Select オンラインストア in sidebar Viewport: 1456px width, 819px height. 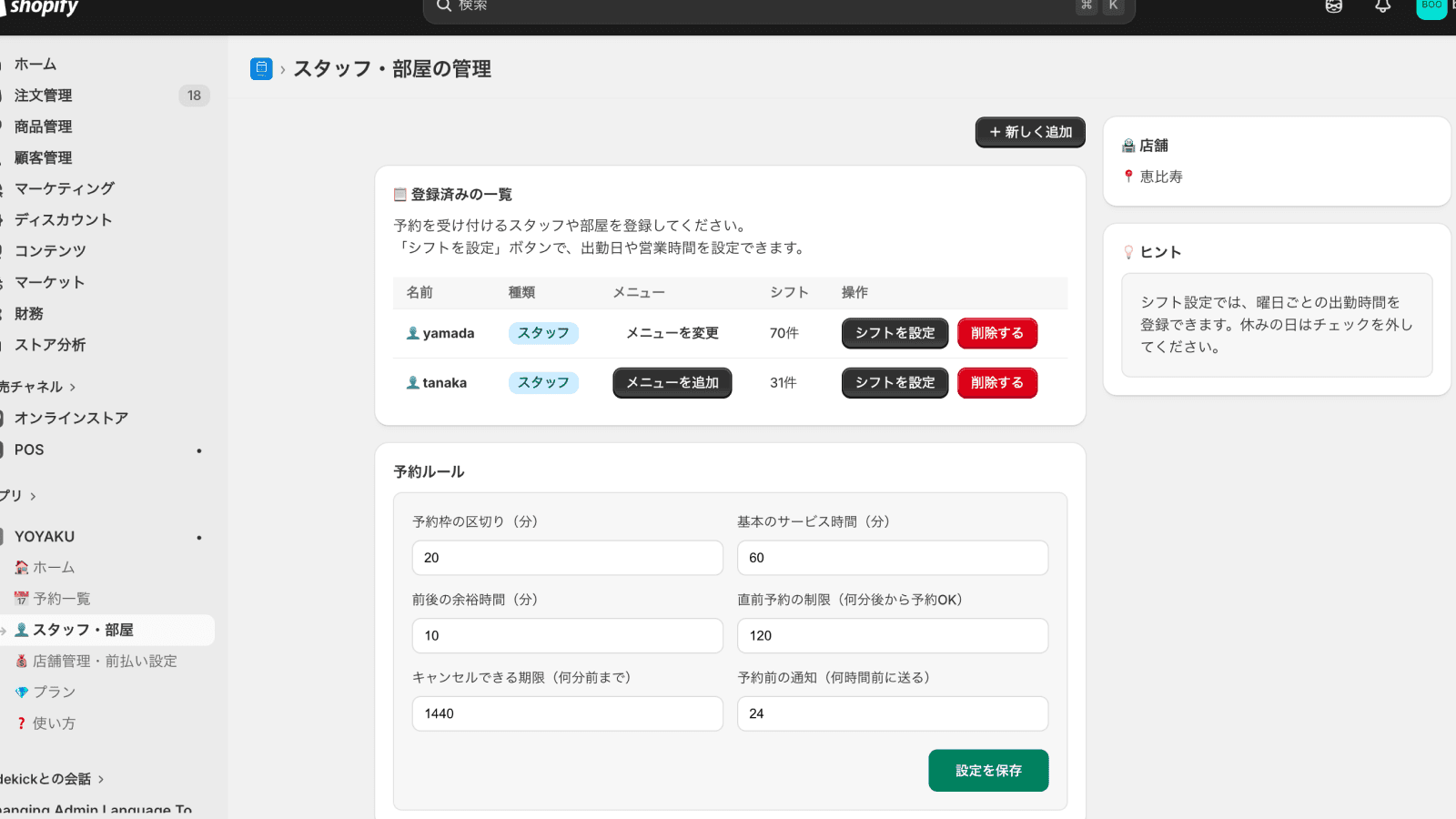tap(71, 419)
